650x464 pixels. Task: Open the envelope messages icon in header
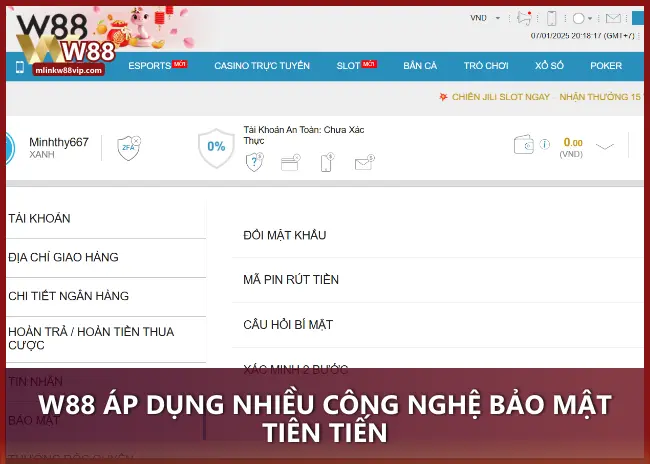(613, 18)
